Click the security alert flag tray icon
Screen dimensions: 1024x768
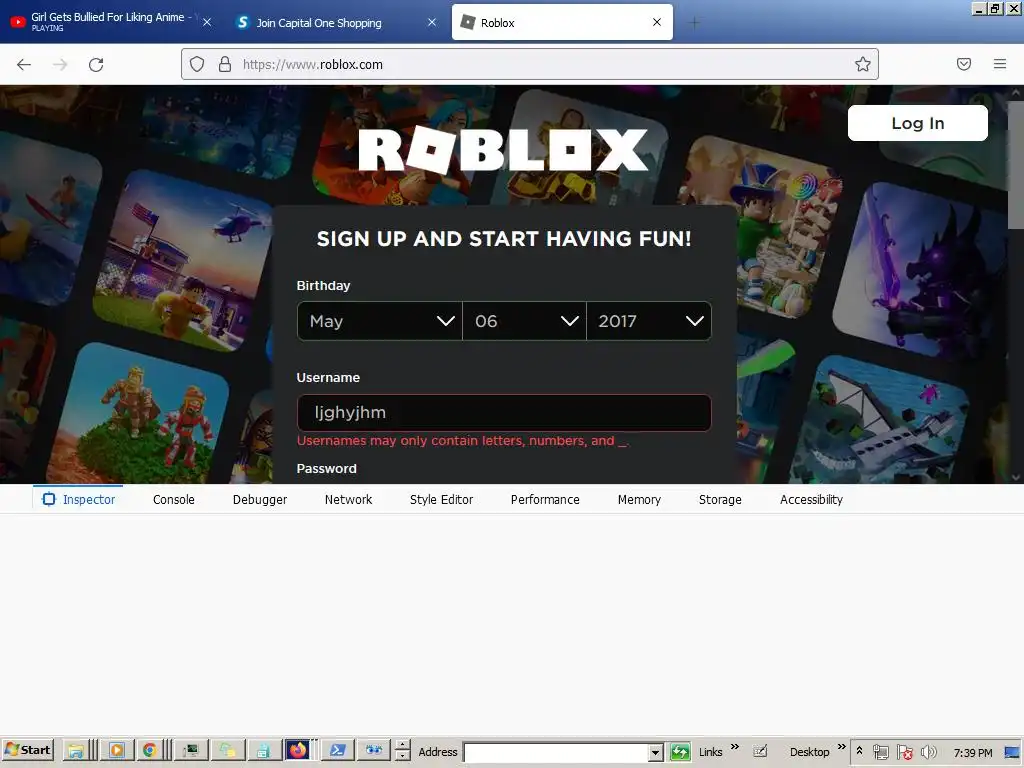[904, 752]
